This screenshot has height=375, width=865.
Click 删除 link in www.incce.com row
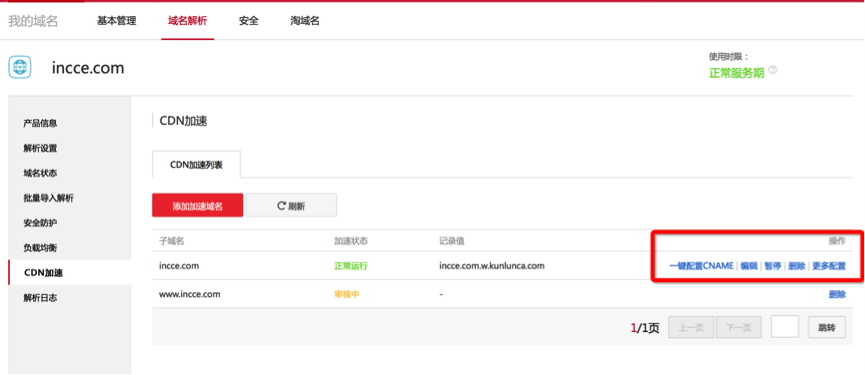pyautogui.click(x=837, y=294)
